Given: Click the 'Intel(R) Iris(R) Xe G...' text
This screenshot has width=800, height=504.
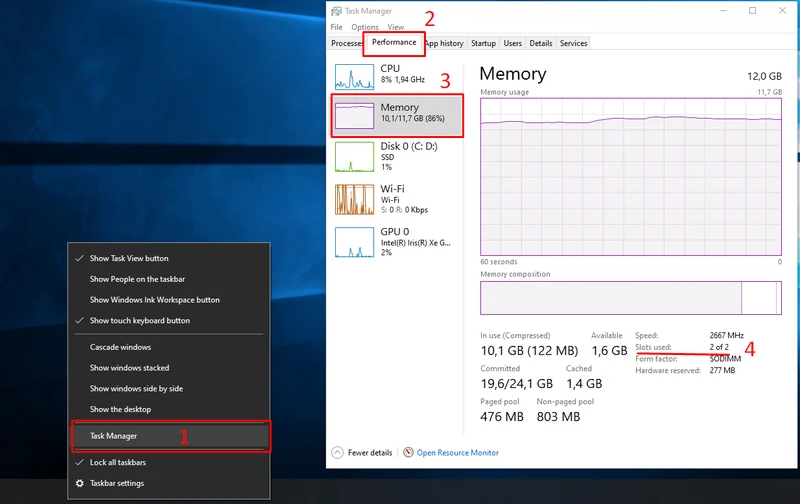Looking at the screenshot, I should point(416,243).
